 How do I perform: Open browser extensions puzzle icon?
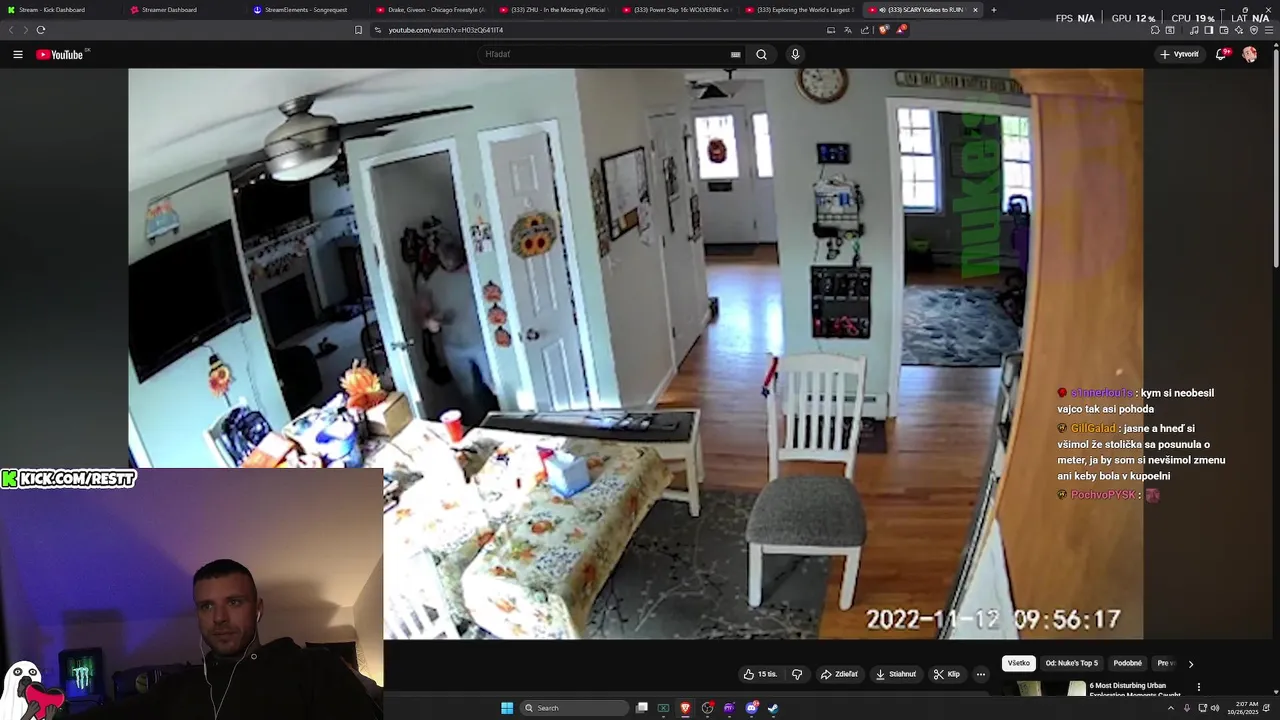pos(1155,30)
